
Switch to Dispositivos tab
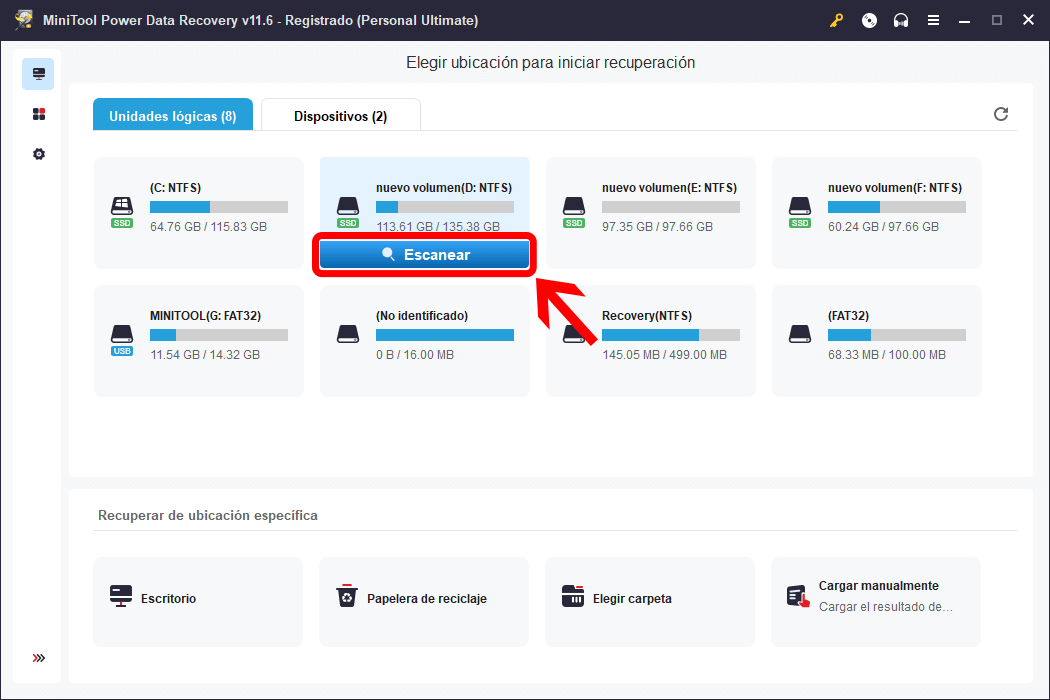click(x=340, y=116)
